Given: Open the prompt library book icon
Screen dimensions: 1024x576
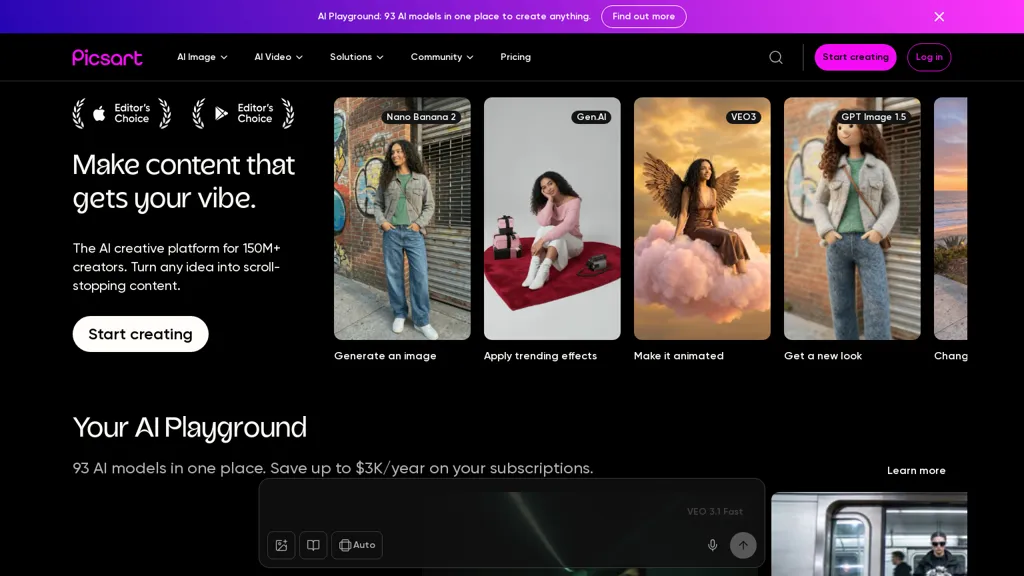Looking at the screenshot, I should [x=313, y=545].
